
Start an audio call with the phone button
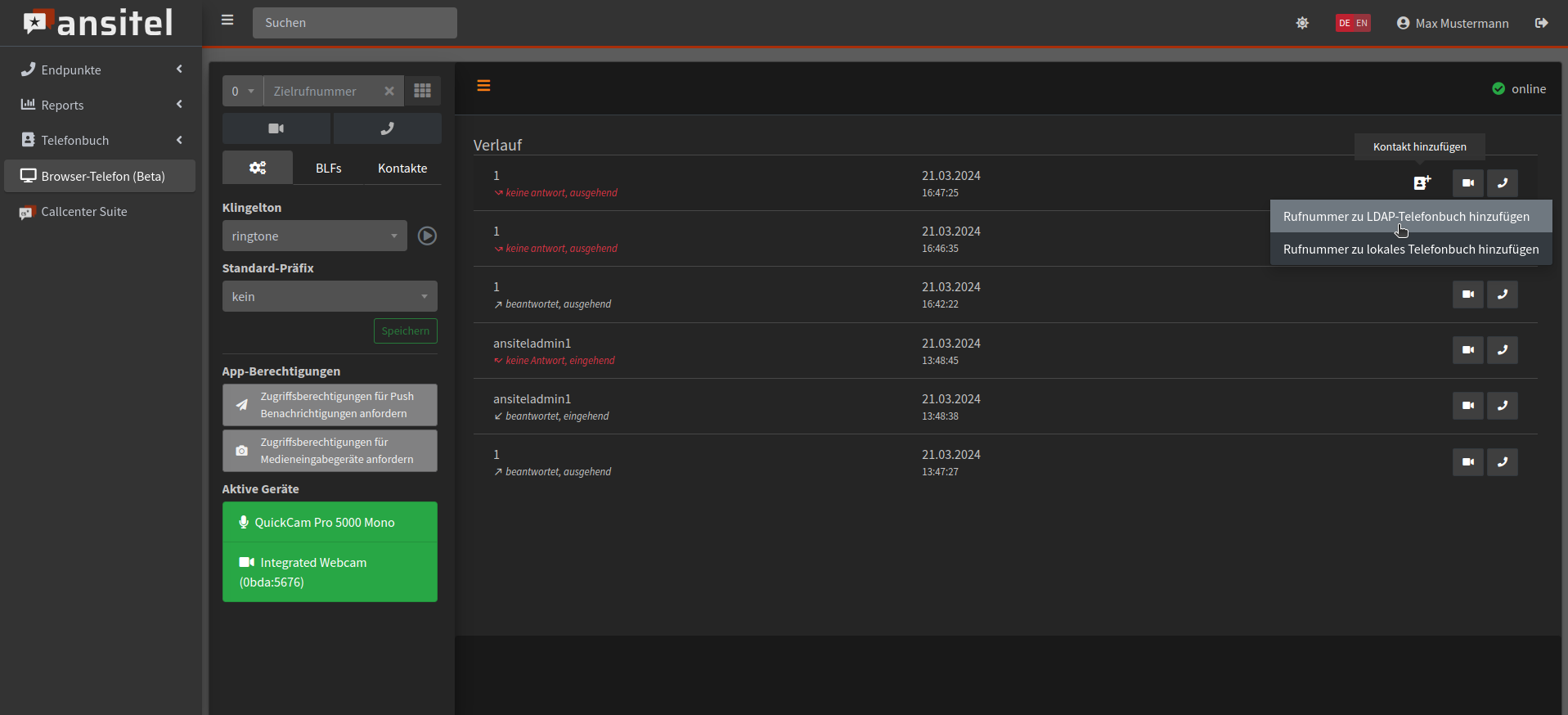point(387,128)
